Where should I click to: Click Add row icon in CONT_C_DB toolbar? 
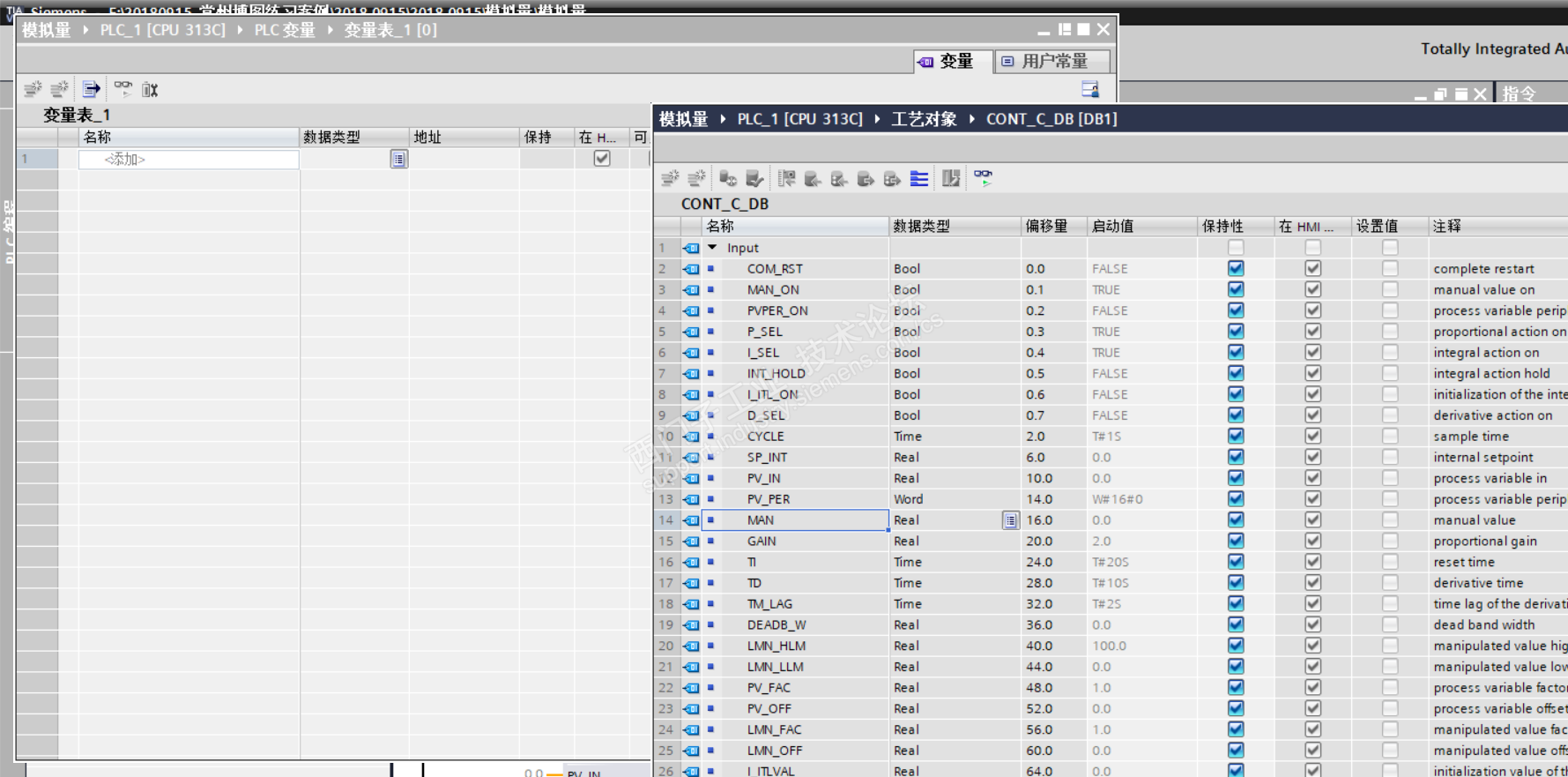pyautogui.click(x=696, y=179)
